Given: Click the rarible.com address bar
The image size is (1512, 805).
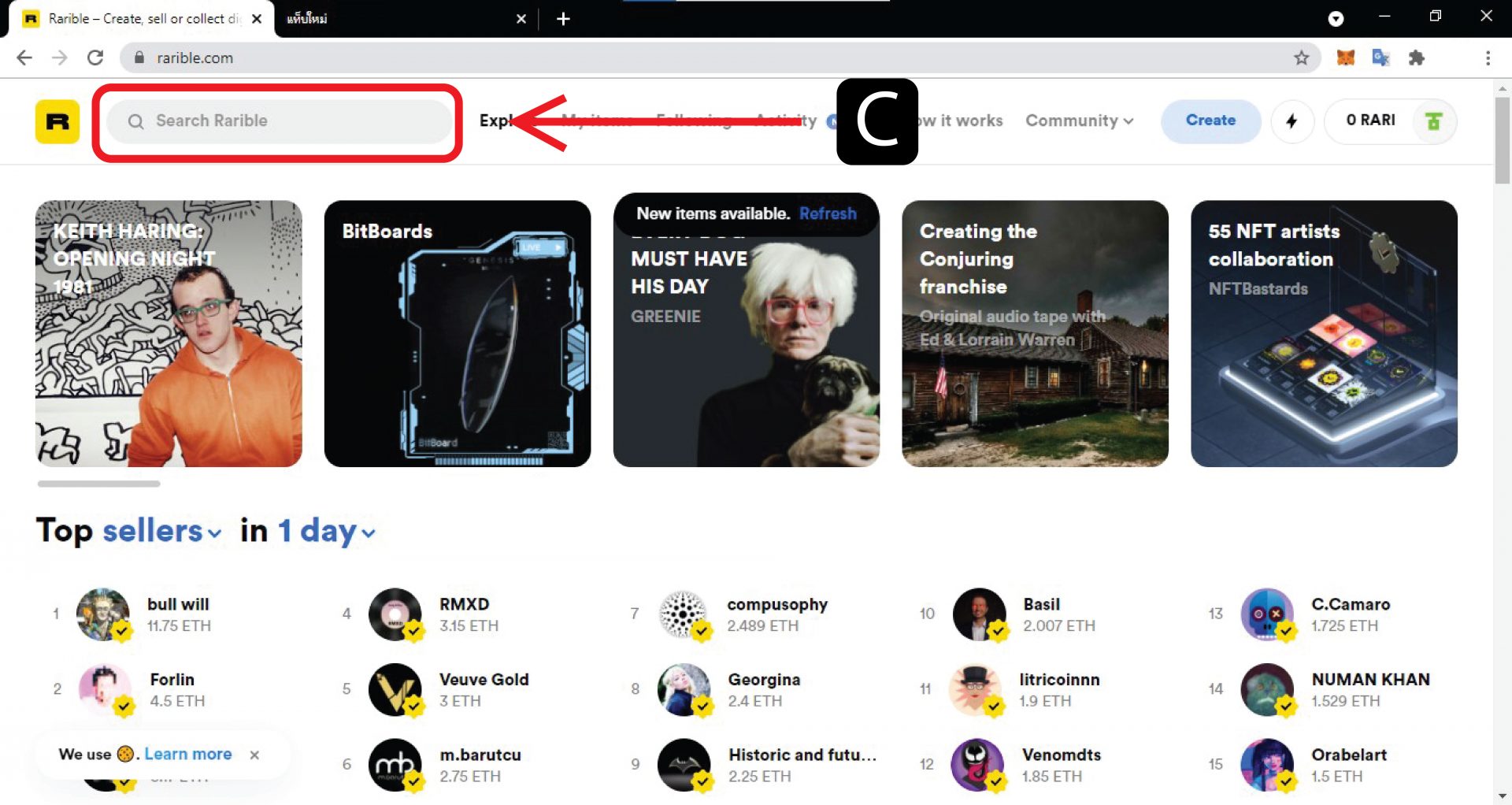Looking at the screenshot, I should (x=721, y=57).
